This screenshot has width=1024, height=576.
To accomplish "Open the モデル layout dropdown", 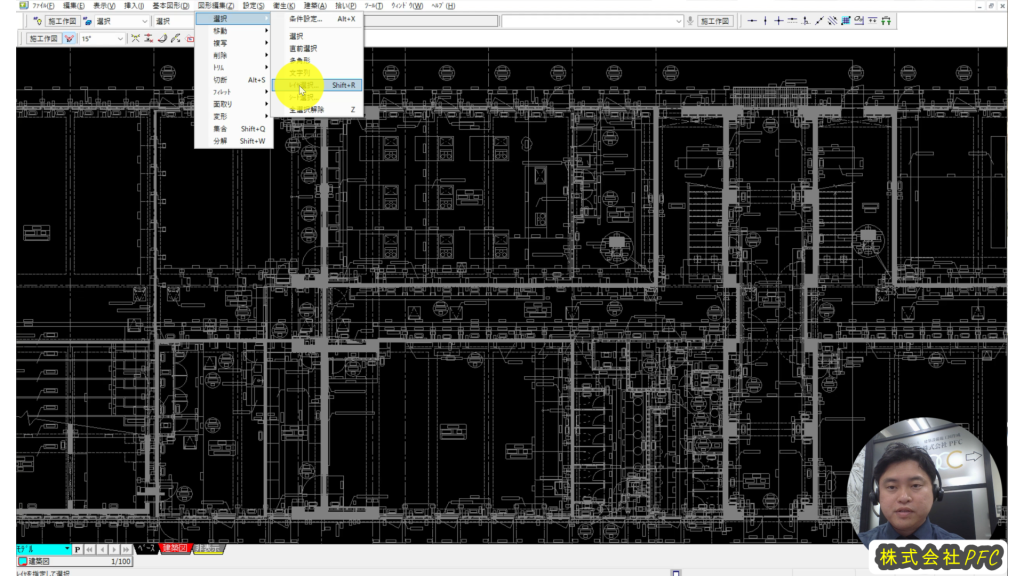I will click(67, 549).
